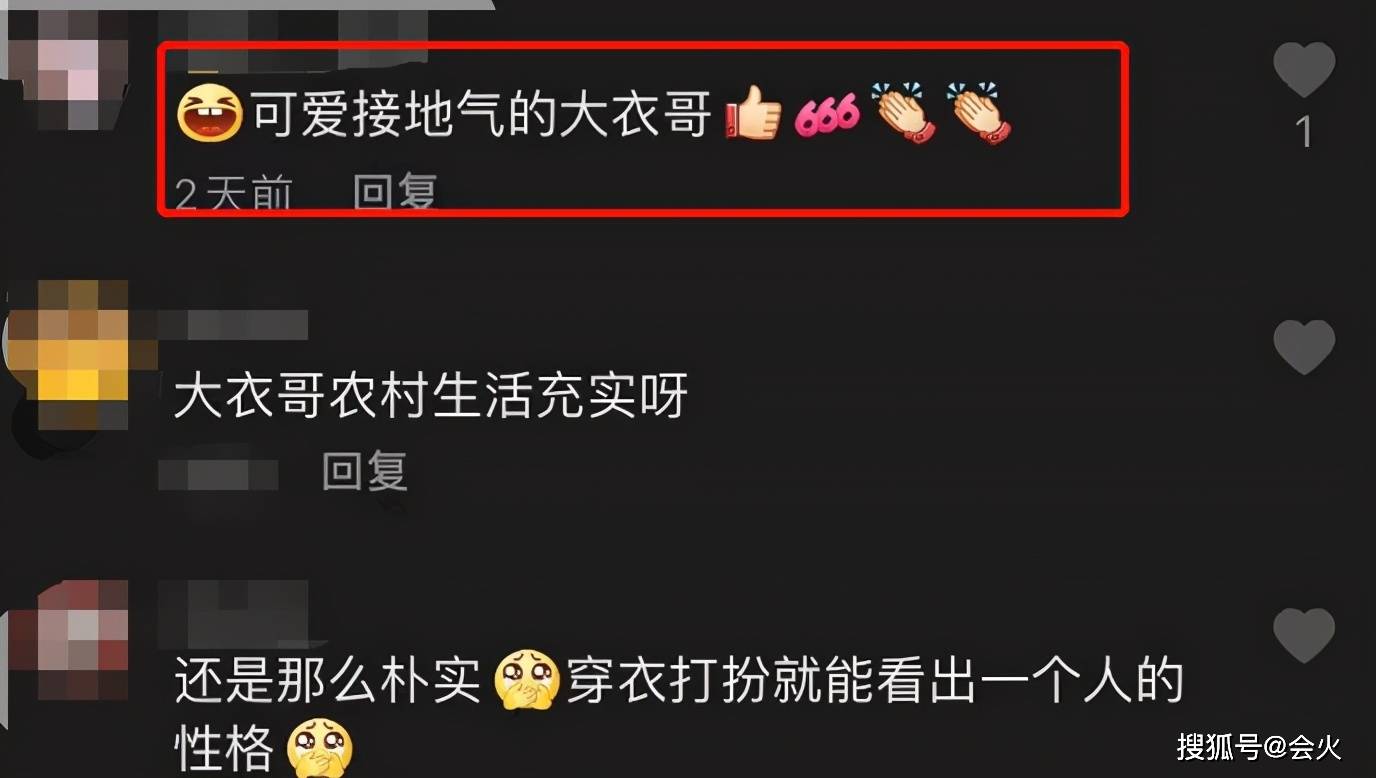The height and width of the screenshot is (778, 1376).
Task: Click the laughing face emoji before "可爱接地气"
Action: tap(209, 113)
